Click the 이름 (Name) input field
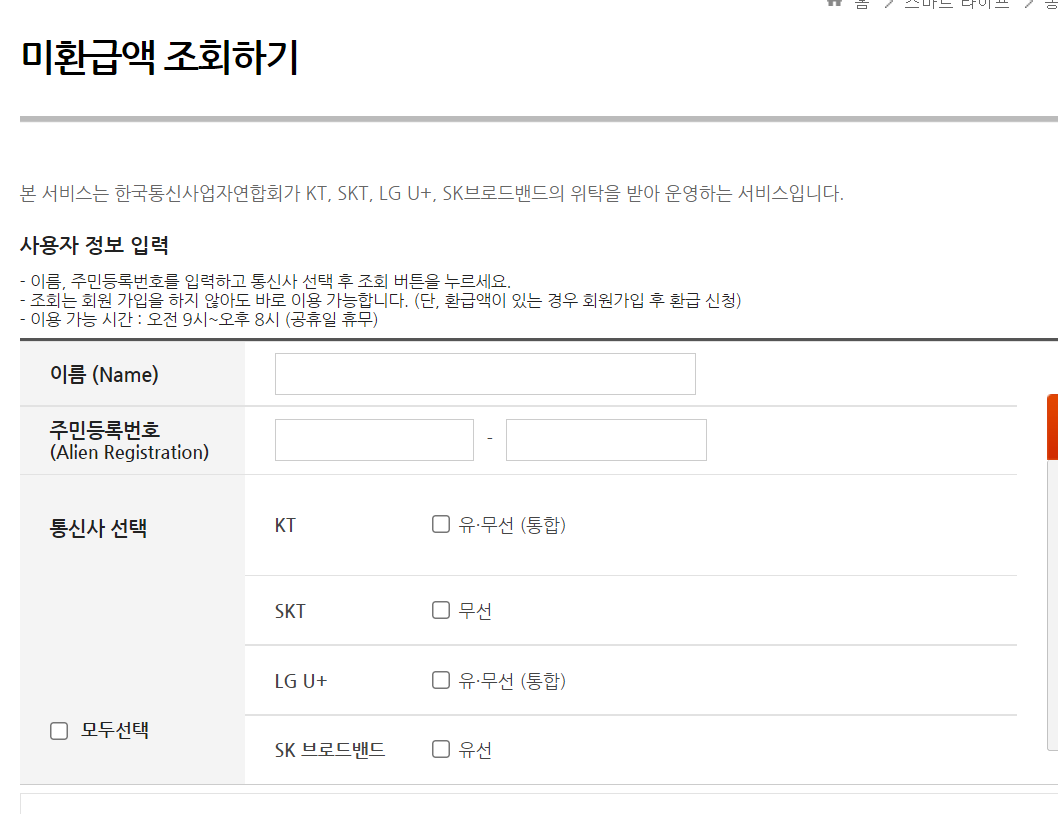 tap(485, 374)
